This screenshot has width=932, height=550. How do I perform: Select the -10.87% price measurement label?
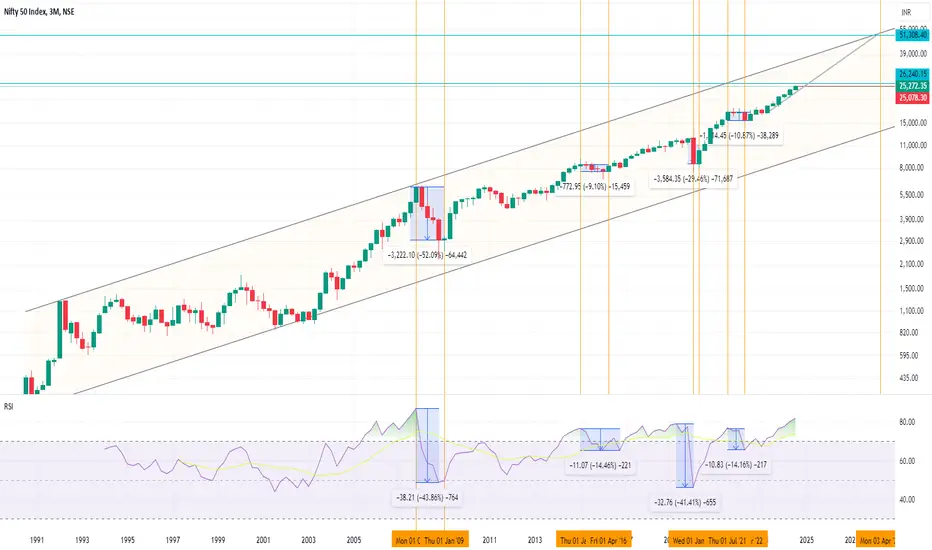(x=741, y=136)
